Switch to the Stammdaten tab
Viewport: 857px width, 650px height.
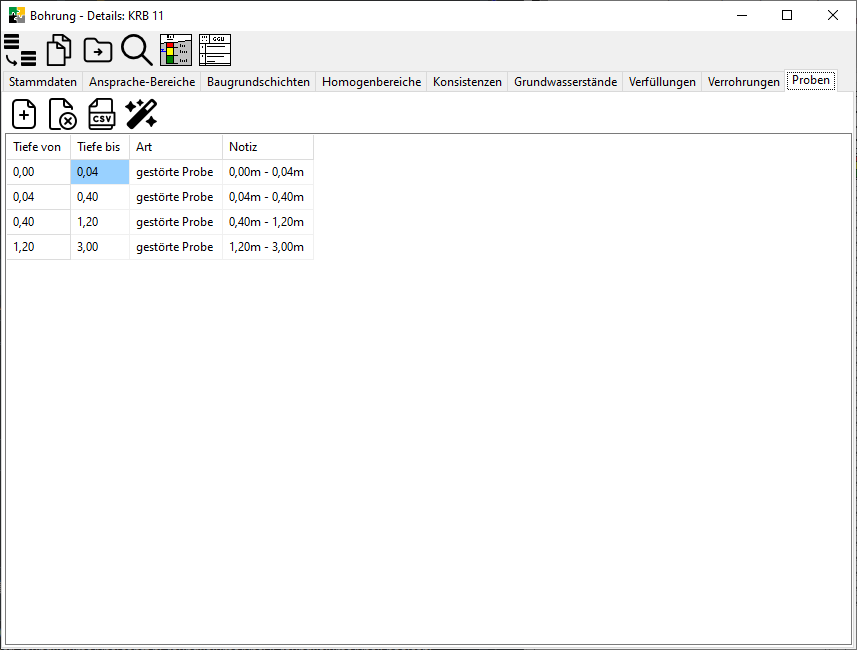tap(43, 82)
